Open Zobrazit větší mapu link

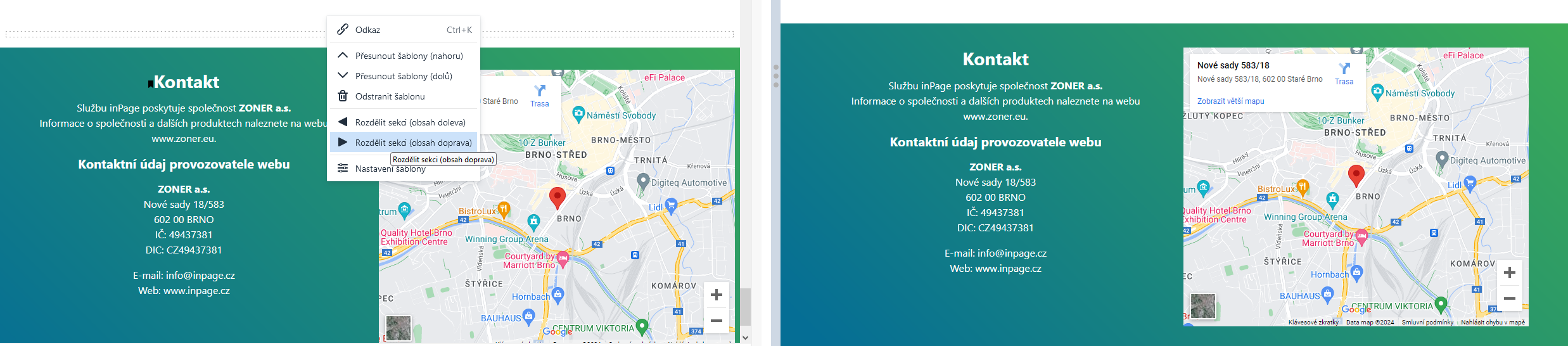1230,101
